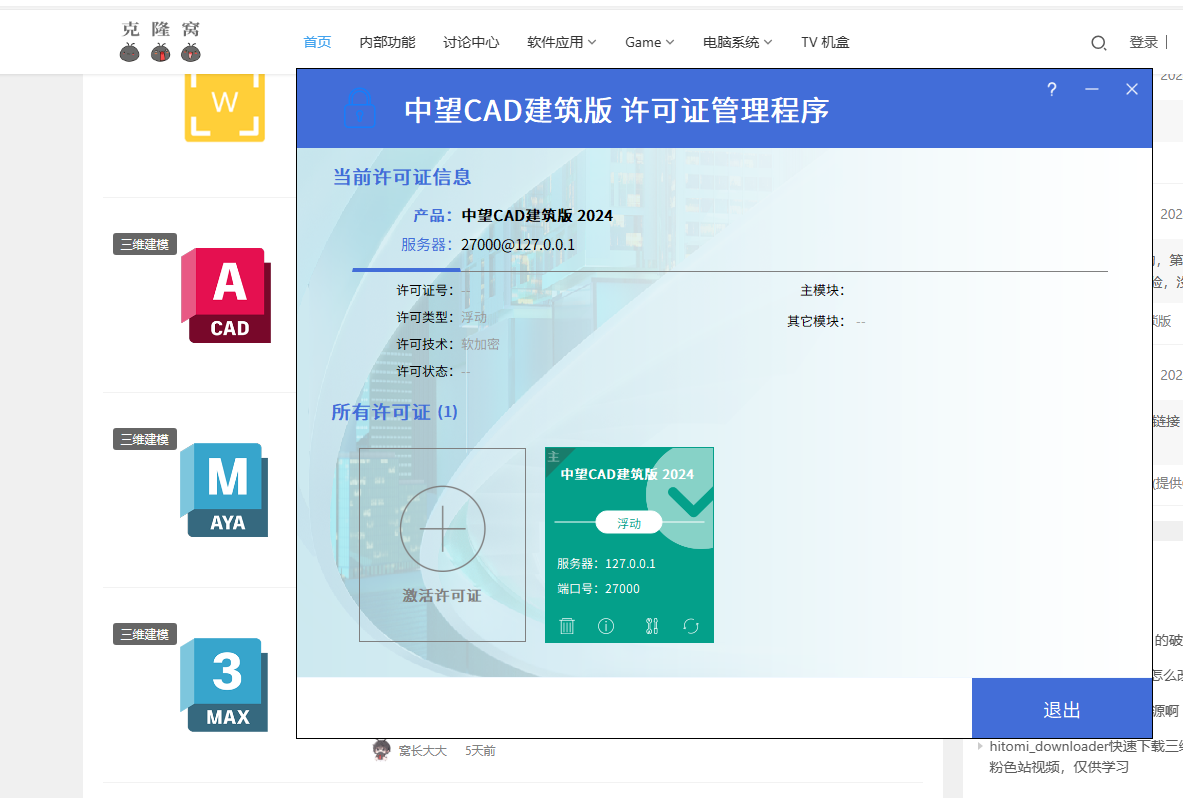Image resolution: width=1183 pixels, height=798 pixels.
Task: Open hitomi_downloader article link
Action: [1086, 757]
